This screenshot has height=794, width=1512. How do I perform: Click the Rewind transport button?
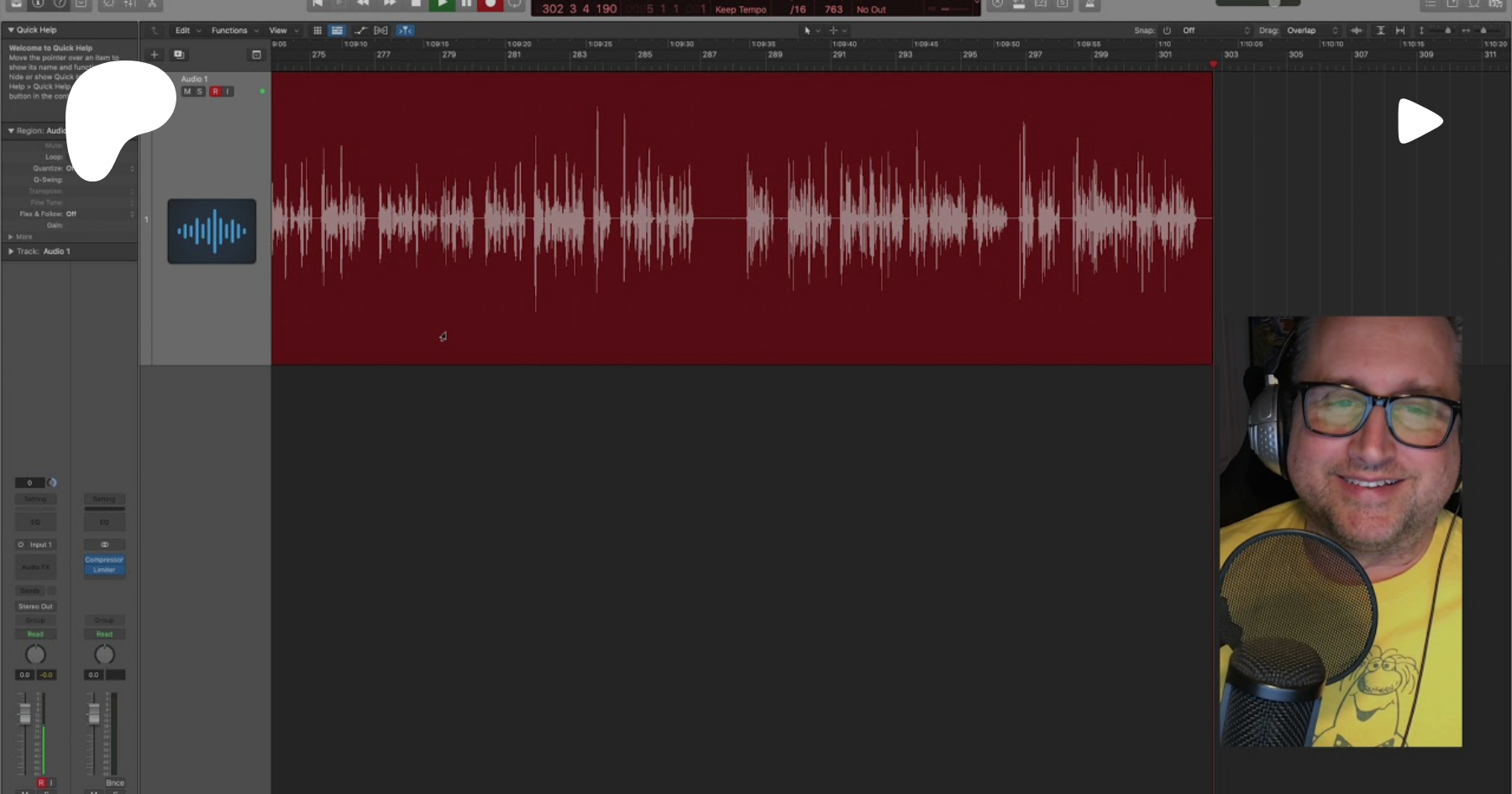tap(364, 4)
